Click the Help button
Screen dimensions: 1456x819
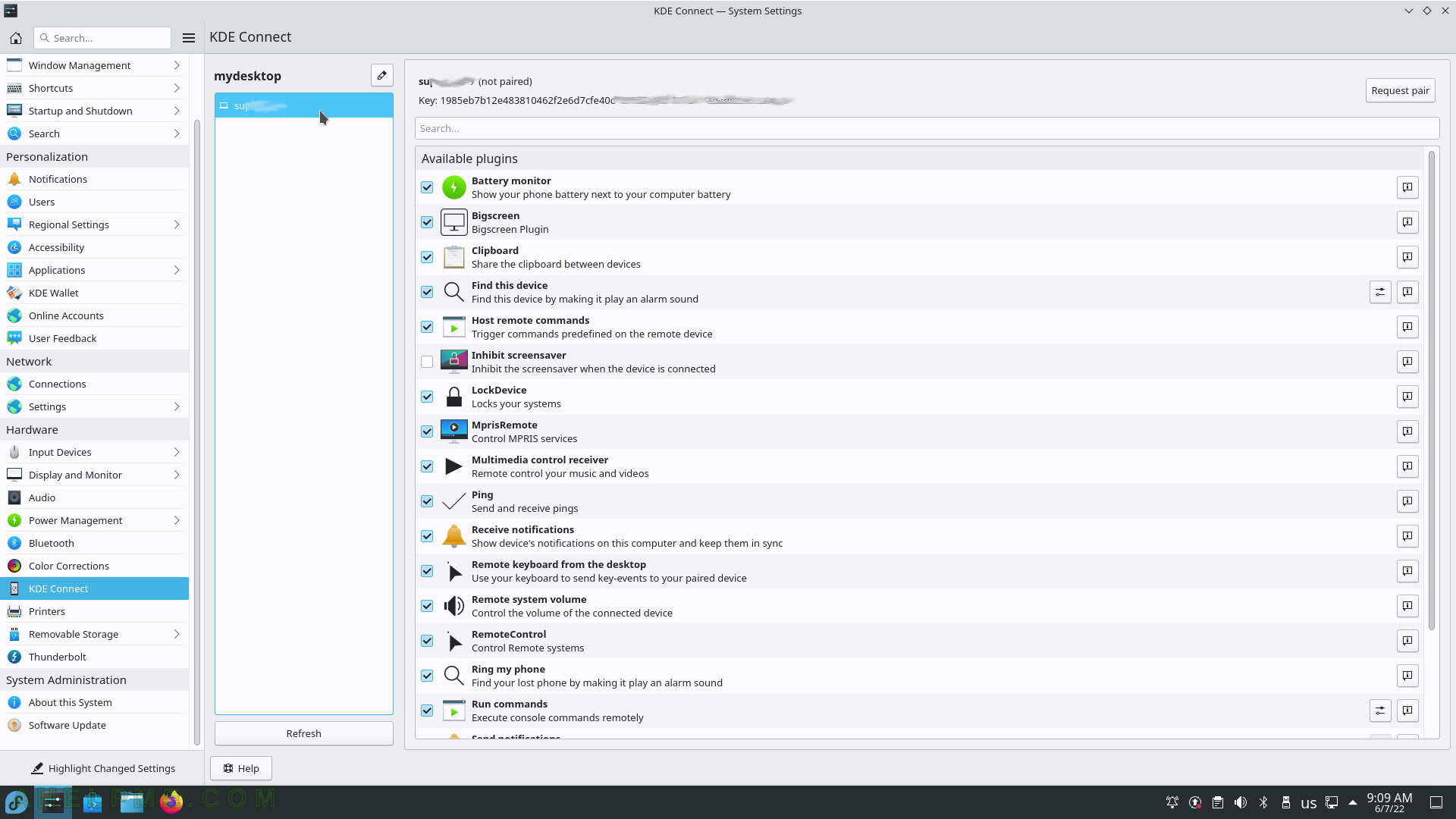tap(241, 768)
